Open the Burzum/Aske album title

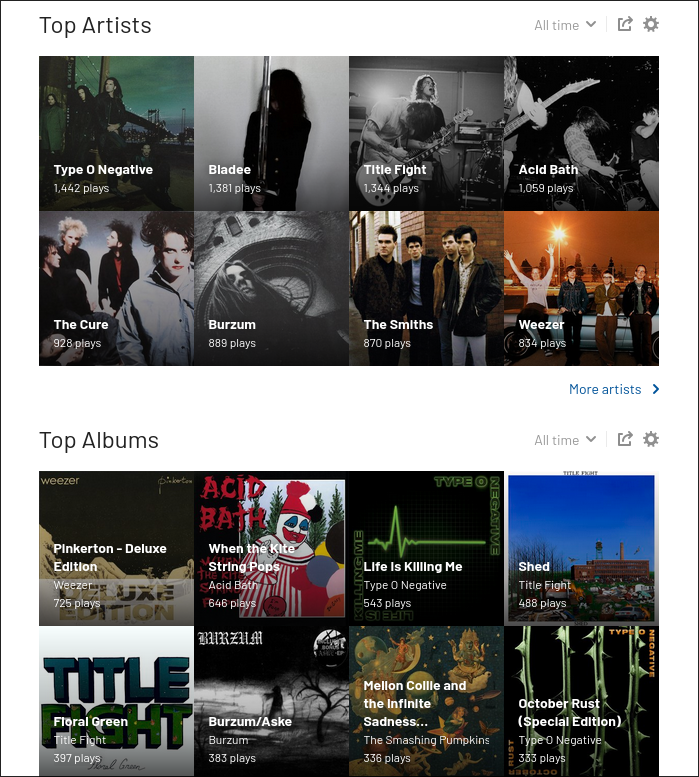pos(250,722)
